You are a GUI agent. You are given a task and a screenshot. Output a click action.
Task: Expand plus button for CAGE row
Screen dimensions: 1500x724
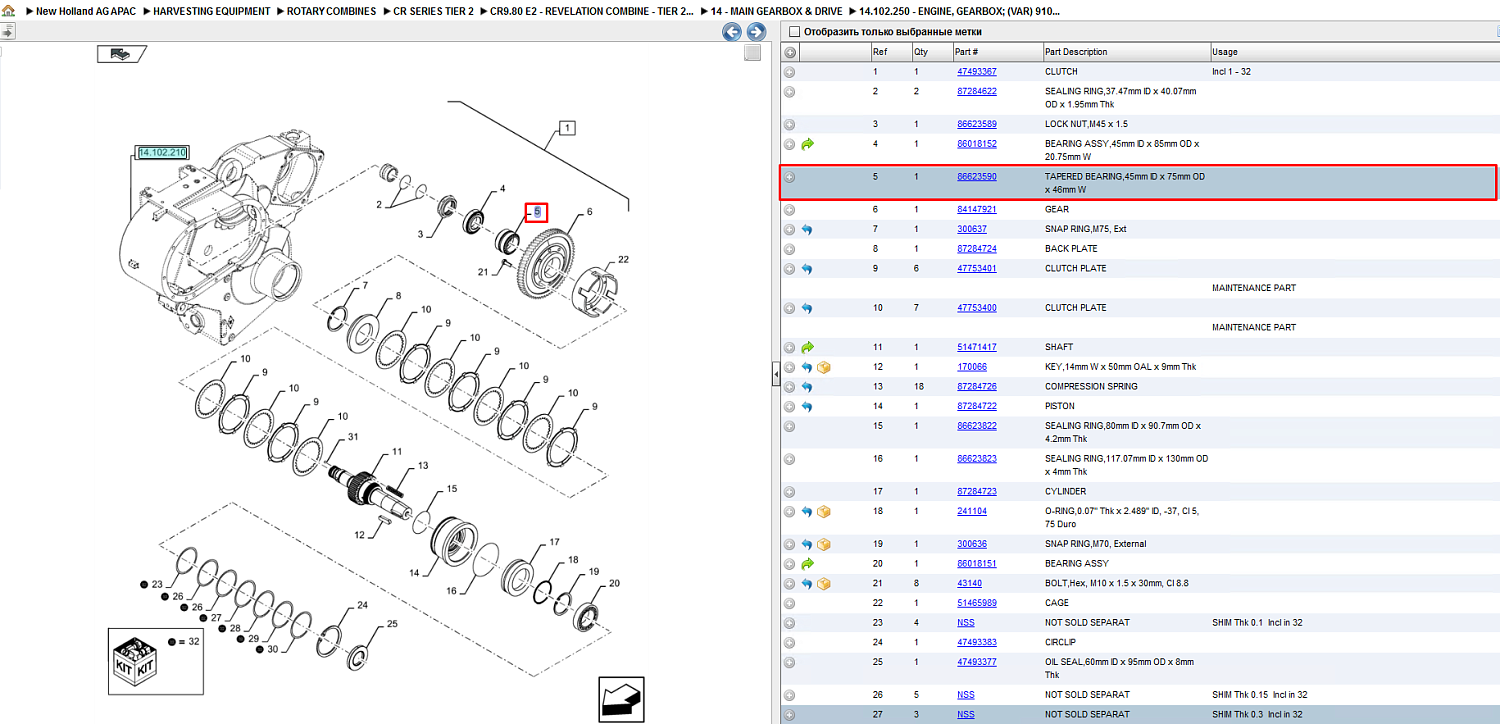tap(790, 603)
